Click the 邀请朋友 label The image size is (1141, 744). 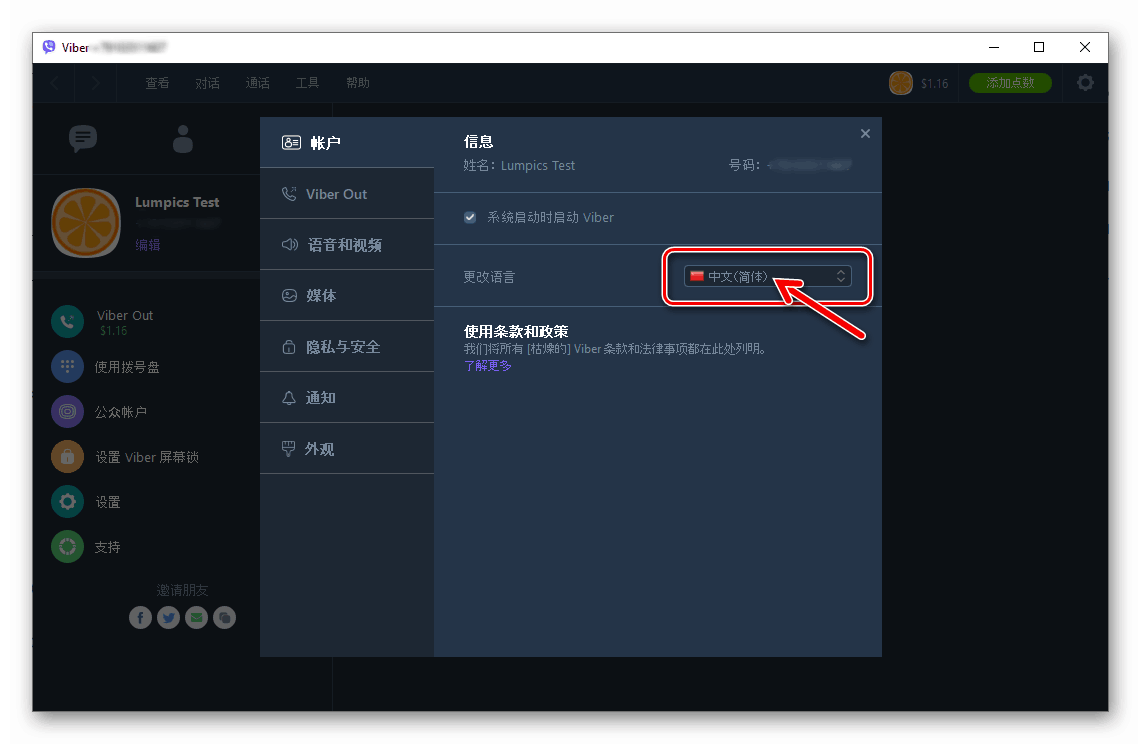click(182, 590)
